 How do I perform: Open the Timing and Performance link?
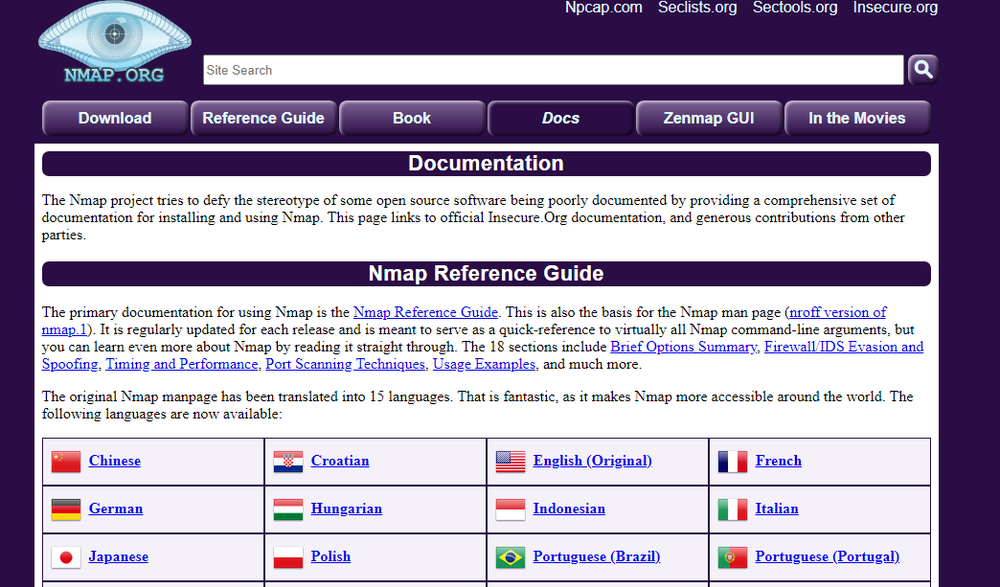tap(182, 364)
